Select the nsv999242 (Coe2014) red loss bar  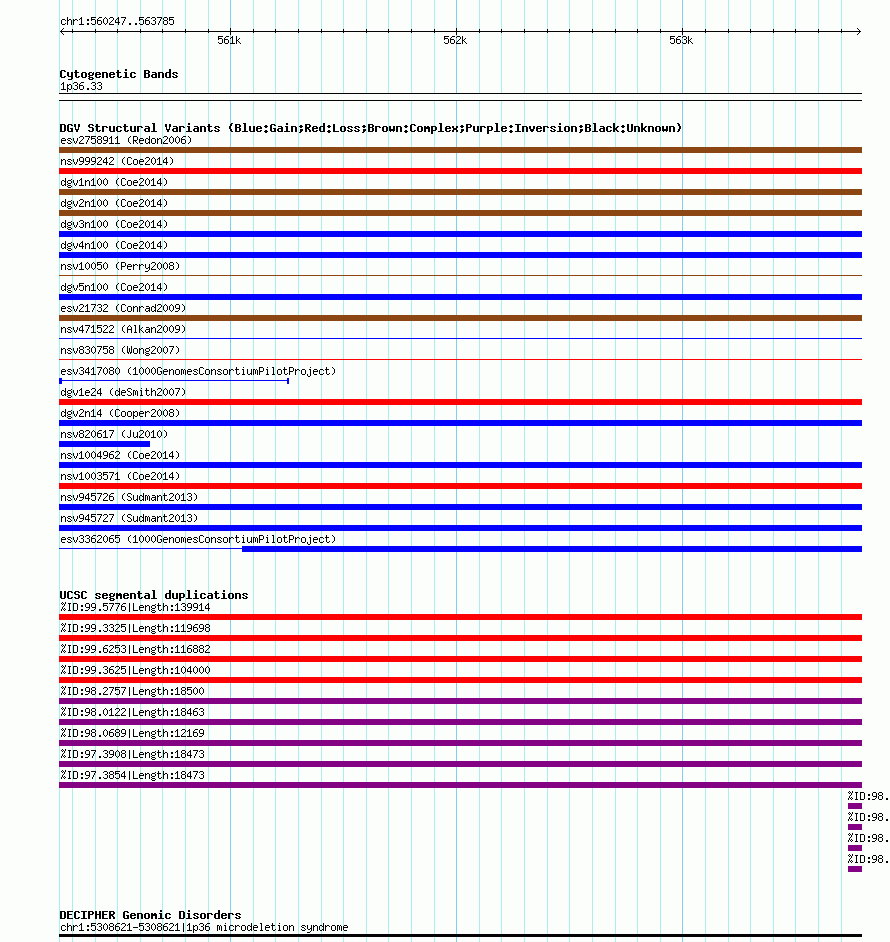[x=460, y=171]
